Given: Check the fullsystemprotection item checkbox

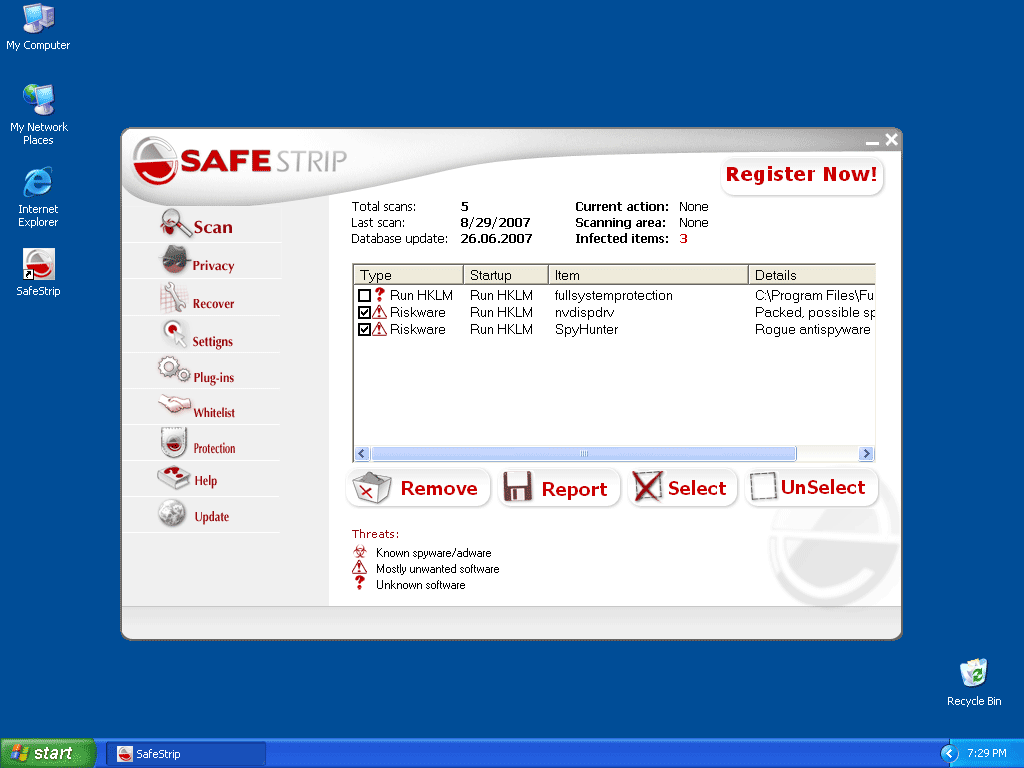Looking at the screenshot, I should [x=364, y=296].
